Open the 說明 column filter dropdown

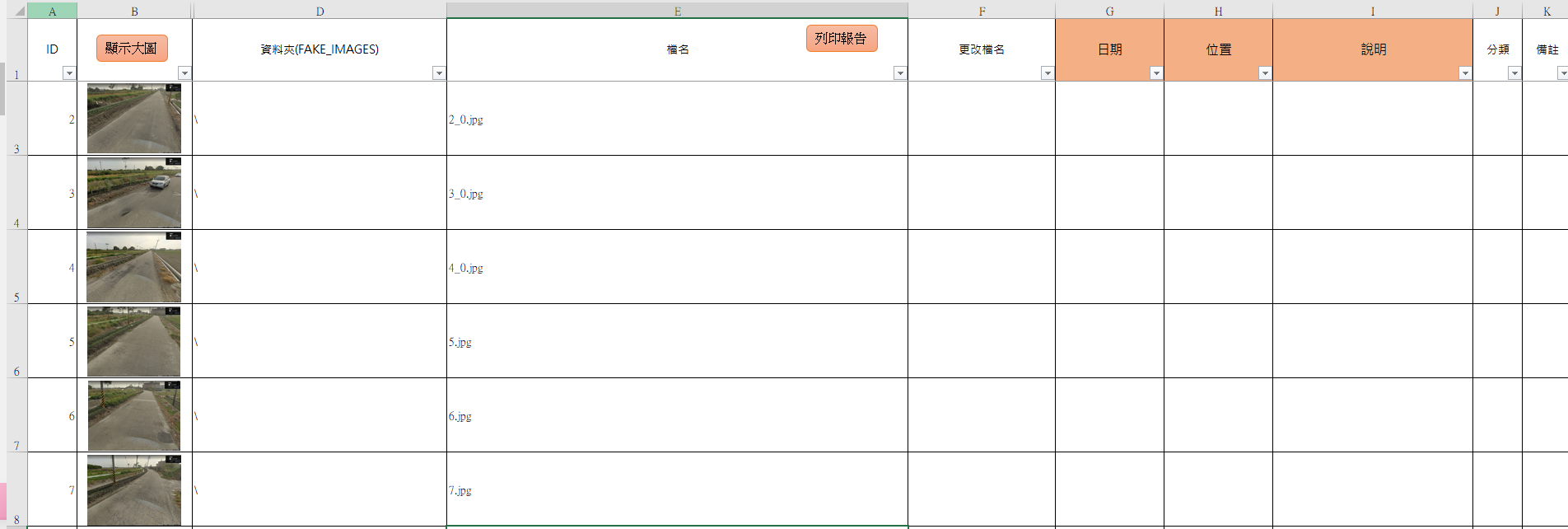(x=1465, y=73)
